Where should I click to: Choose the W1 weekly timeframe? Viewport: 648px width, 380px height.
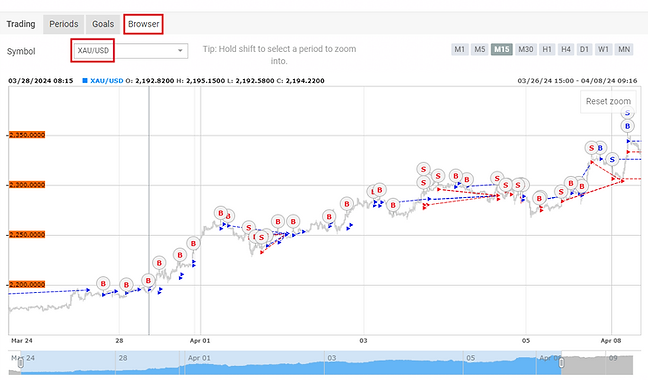tap(603, 49)
